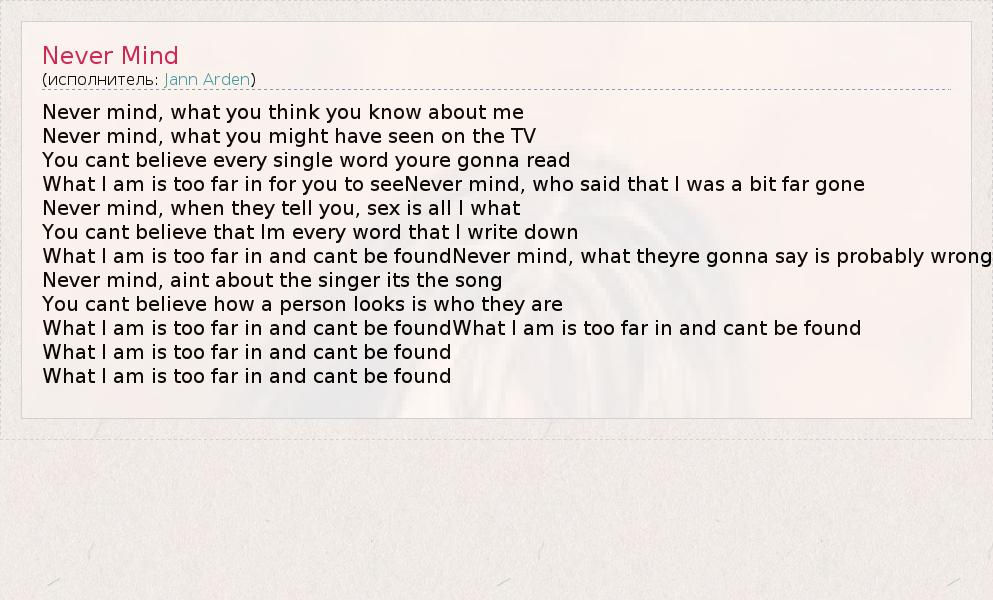
Task: Click the 'Never Mind' song title heading
Action: click(110, 56)
